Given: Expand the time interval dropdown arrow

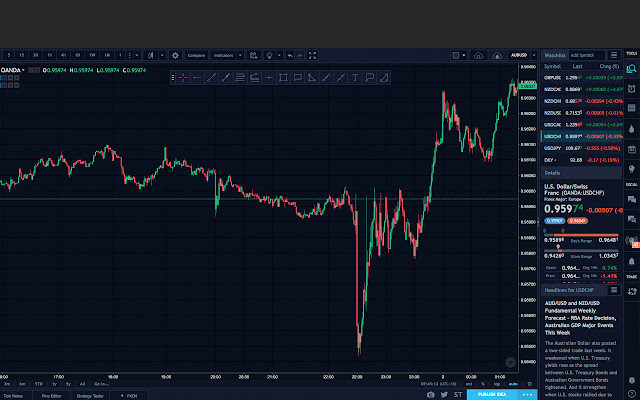Looking at the screenshot, I should [137, 56].
